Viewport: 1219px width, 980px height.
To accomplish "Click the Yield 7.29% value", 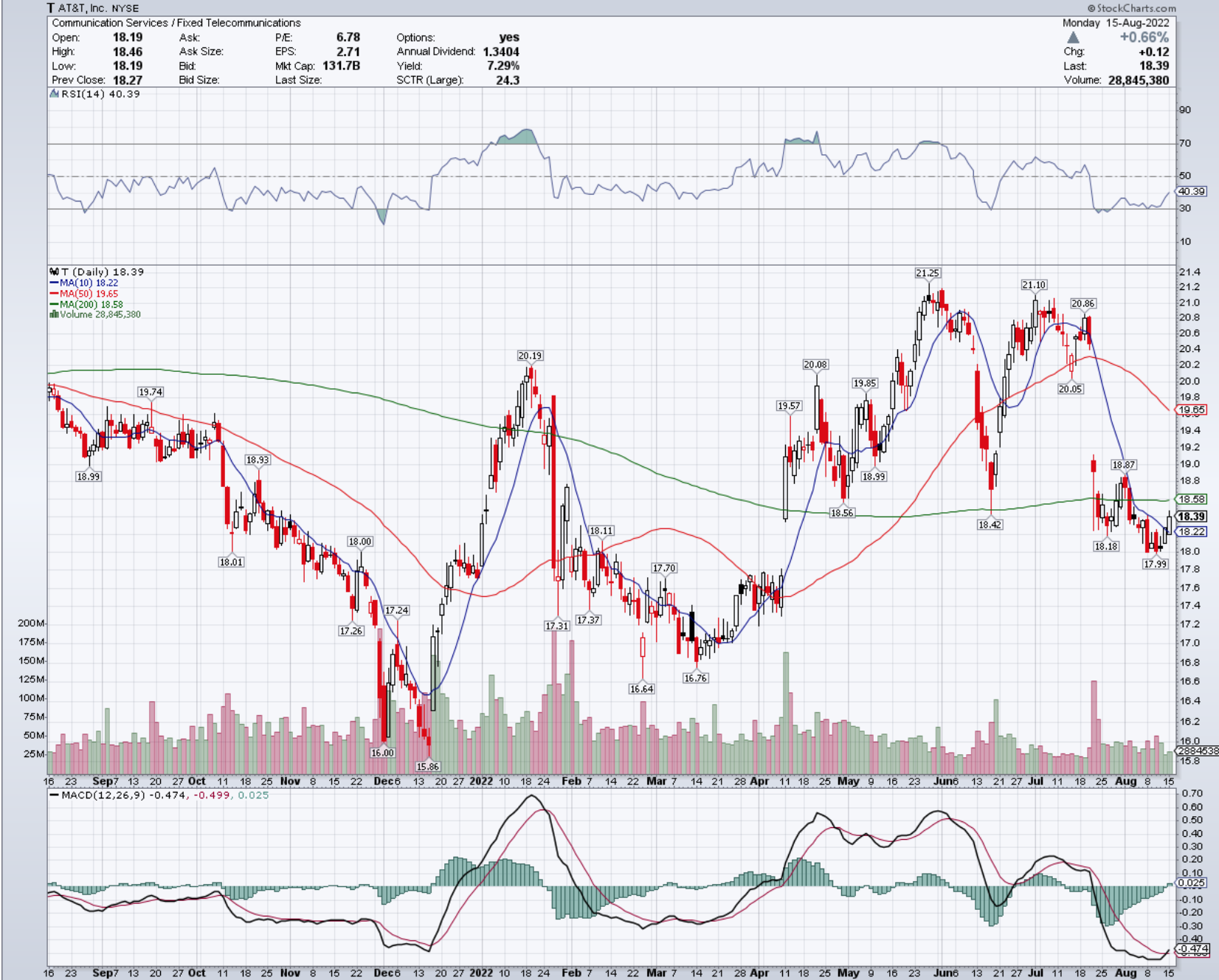I will 503,66.
